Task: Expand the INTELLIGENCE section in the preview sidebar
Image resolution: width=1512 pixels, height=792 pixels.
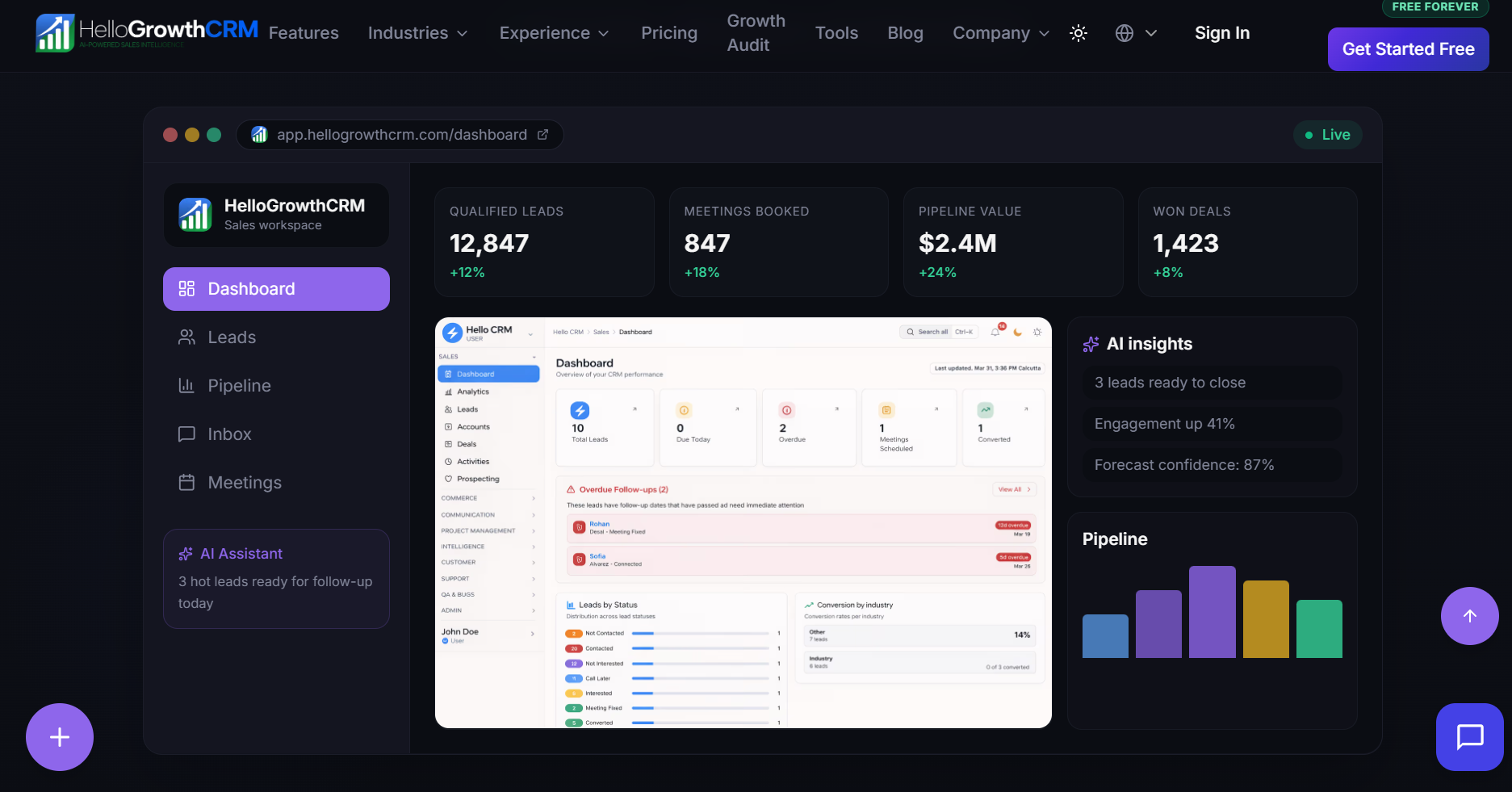Action: 488,547
